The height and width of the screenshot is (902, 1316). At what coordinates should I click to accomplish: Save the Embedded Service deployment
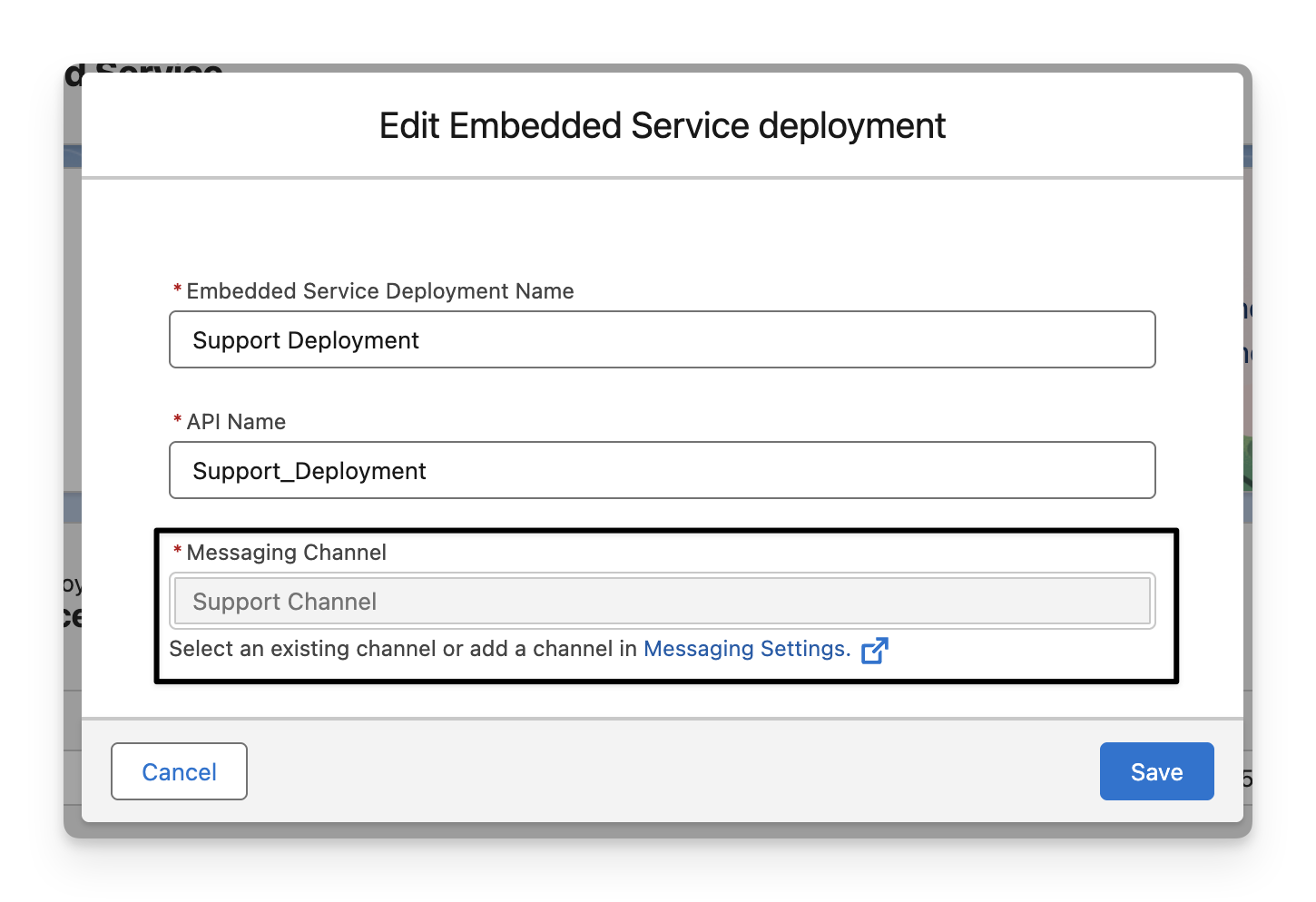1156,771
